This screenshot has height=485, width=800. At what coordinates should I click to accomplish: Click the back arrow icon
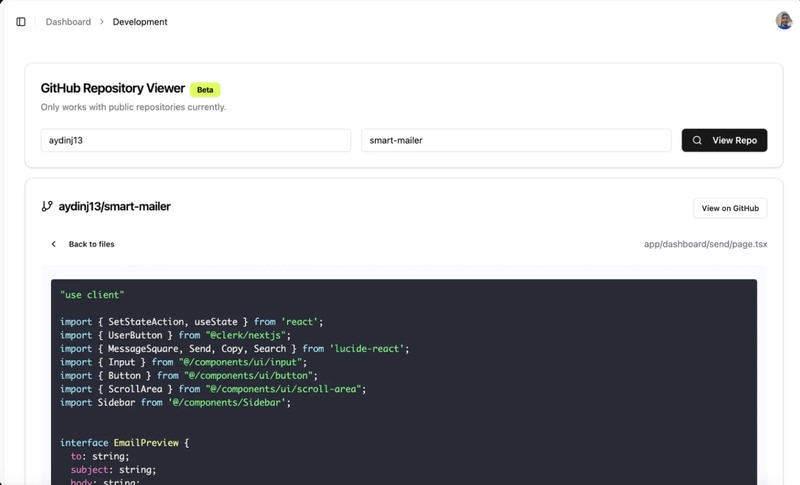54,244
